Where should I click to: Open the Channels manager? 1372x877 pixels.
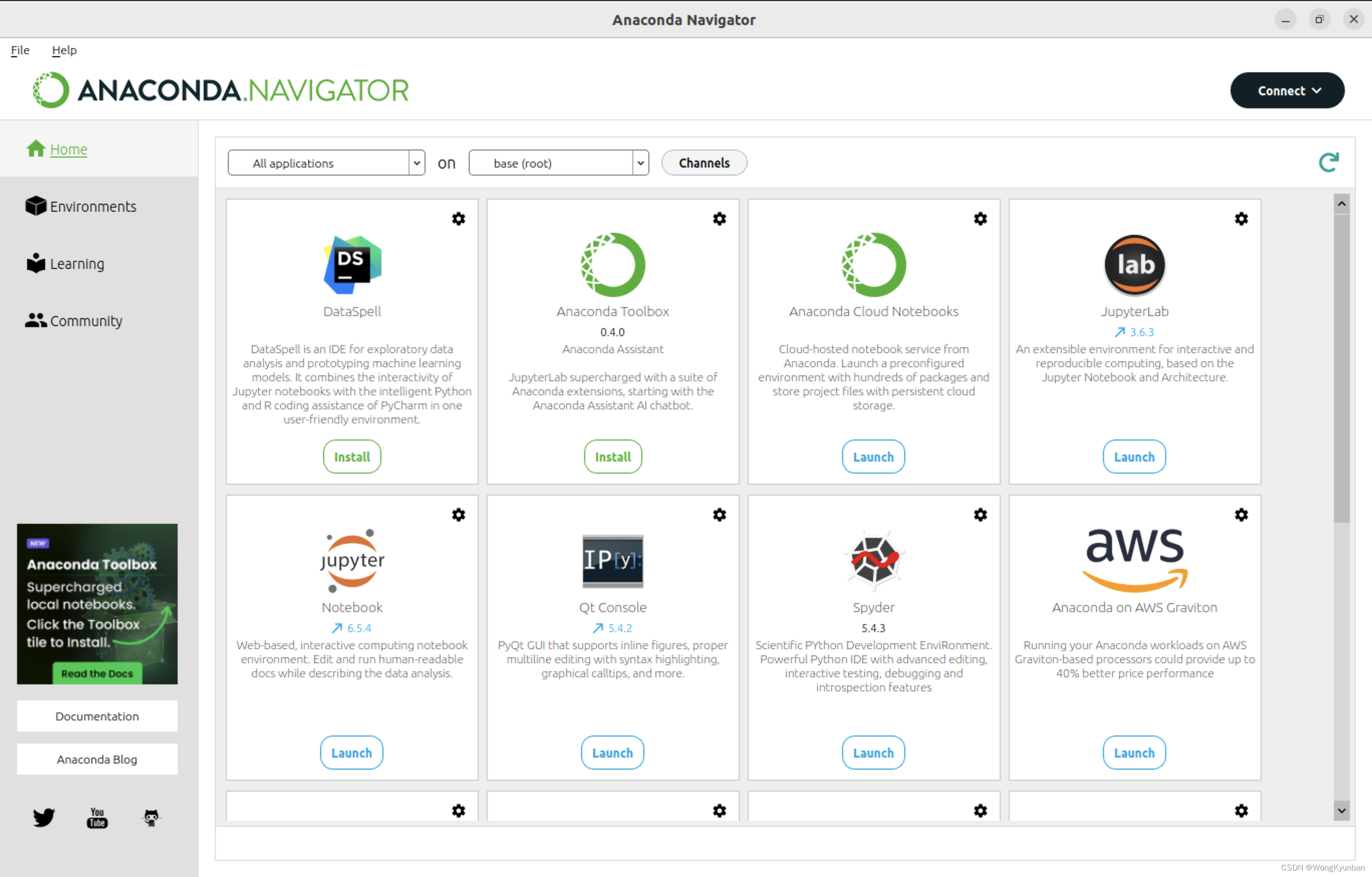[x=704, y=163]
